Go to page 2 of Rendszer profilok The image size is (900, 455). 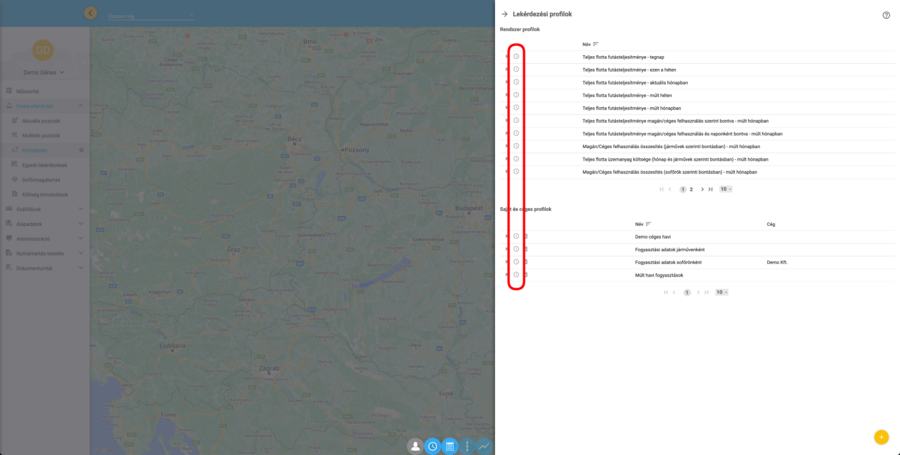[x=691, y=189]
